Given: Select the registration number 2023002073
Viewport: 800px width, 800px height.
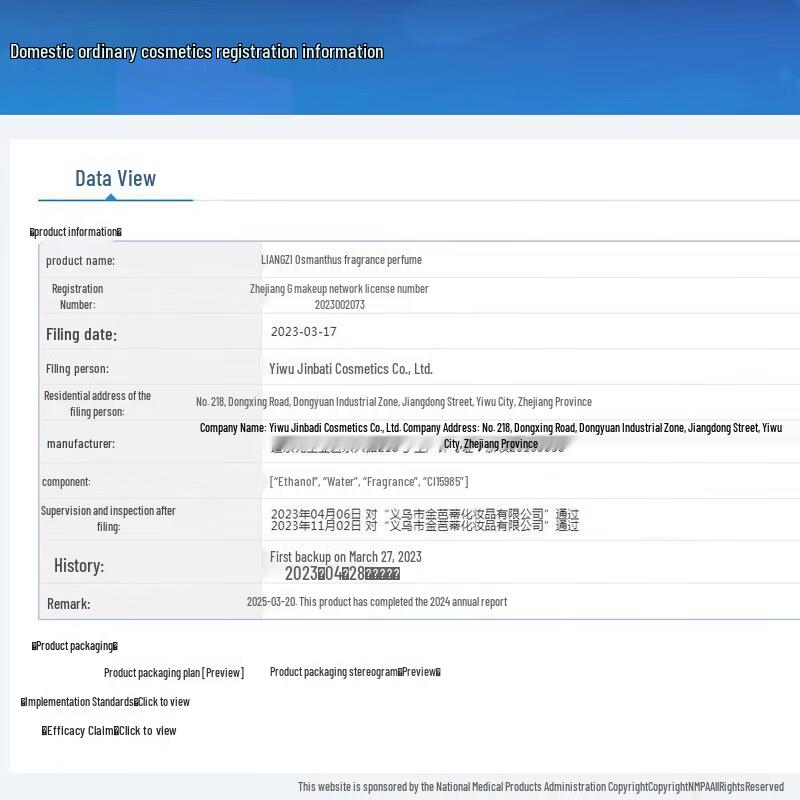Looking at the screenshot, I should pos(339,305).
